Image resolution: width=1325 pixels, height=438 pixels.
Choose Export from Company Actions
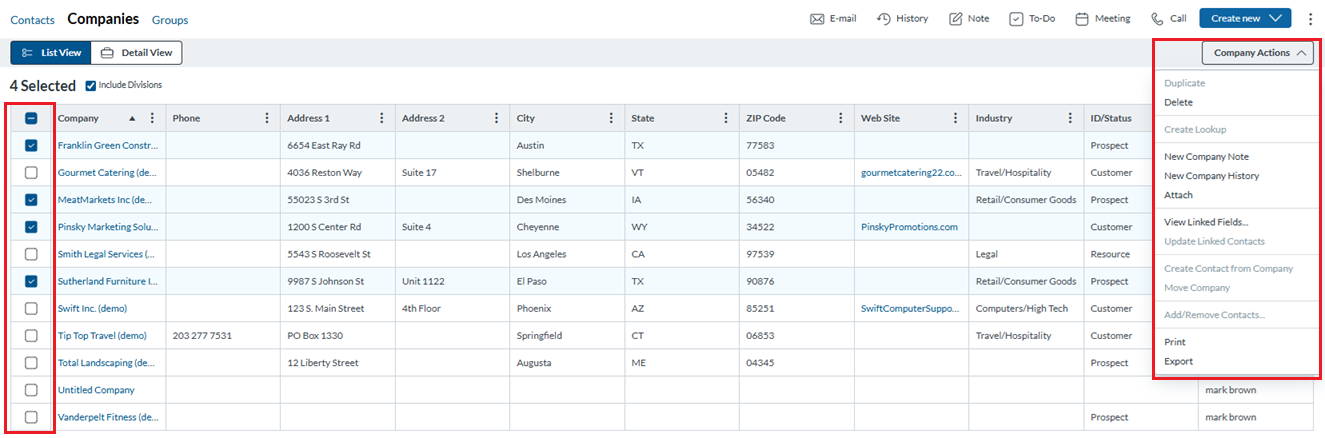pyautogui.click(x=1178, y=361)
